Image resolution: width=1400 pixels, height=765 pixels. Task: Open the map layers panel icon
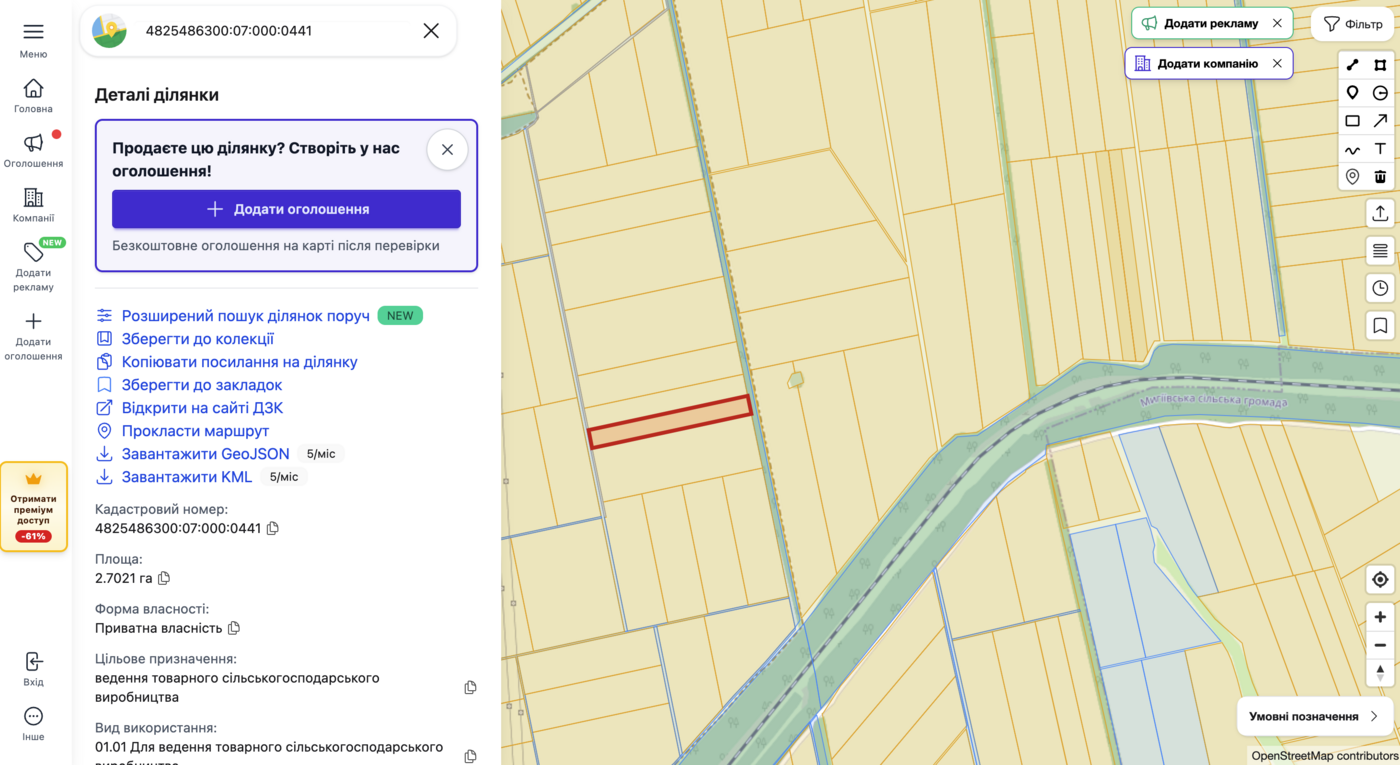1380,250
